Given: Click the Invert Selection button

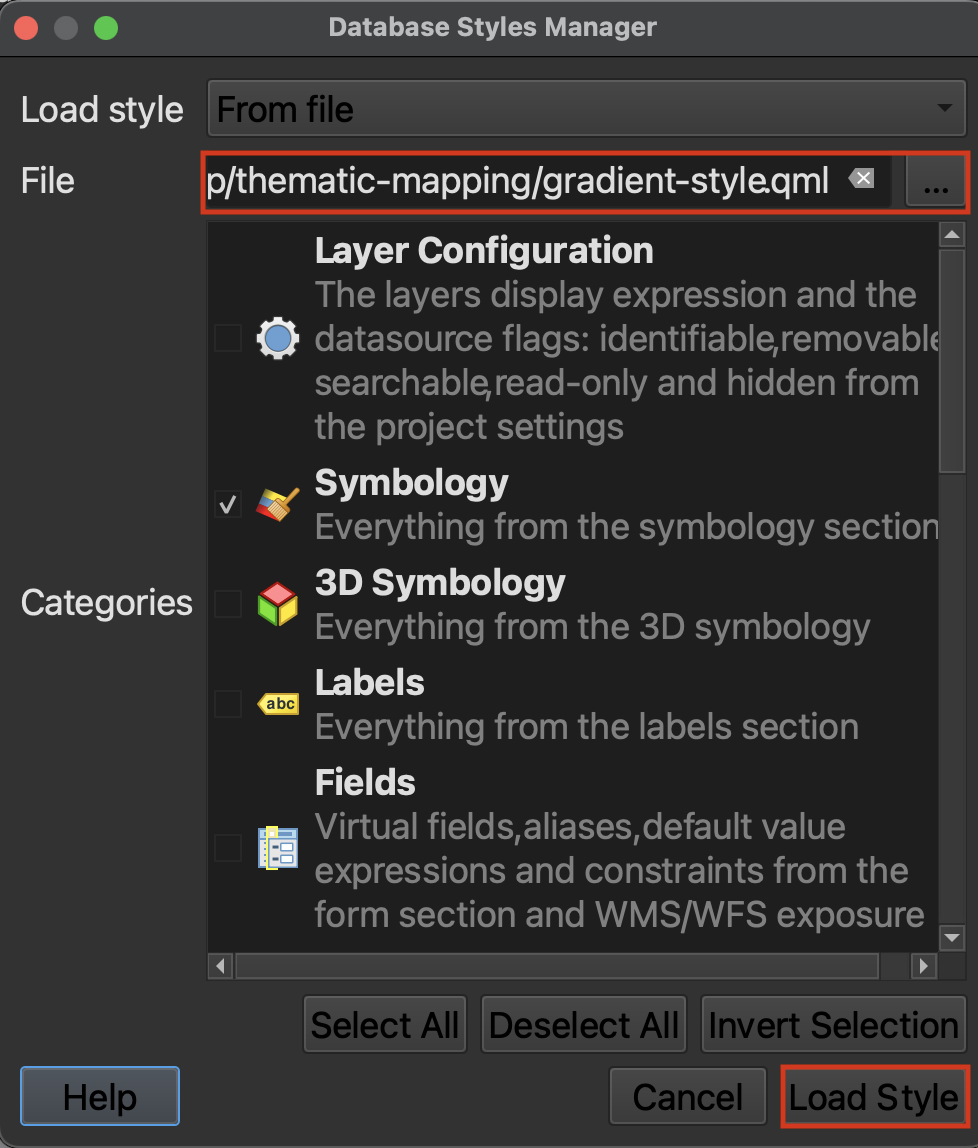Looking at the screenshot, I should (834, 1025).
